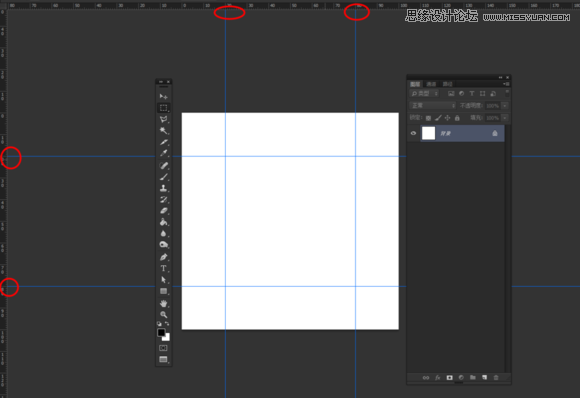Lock all layer attributes
Image resolution: width=580 pixels, height=398 pixels.
pos(457,118)
